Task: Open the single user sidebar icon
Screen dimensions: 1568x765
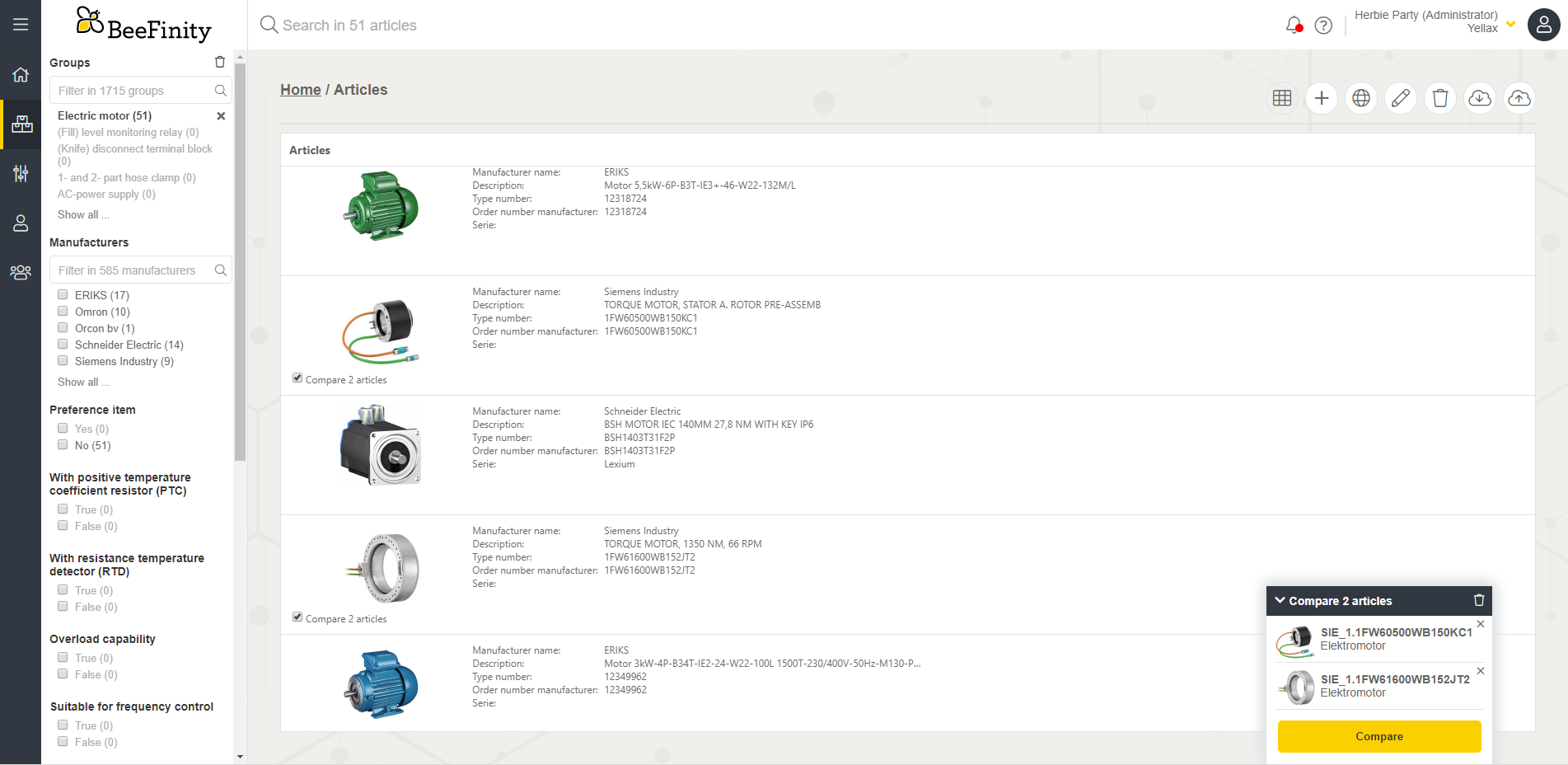Action: 21,223
